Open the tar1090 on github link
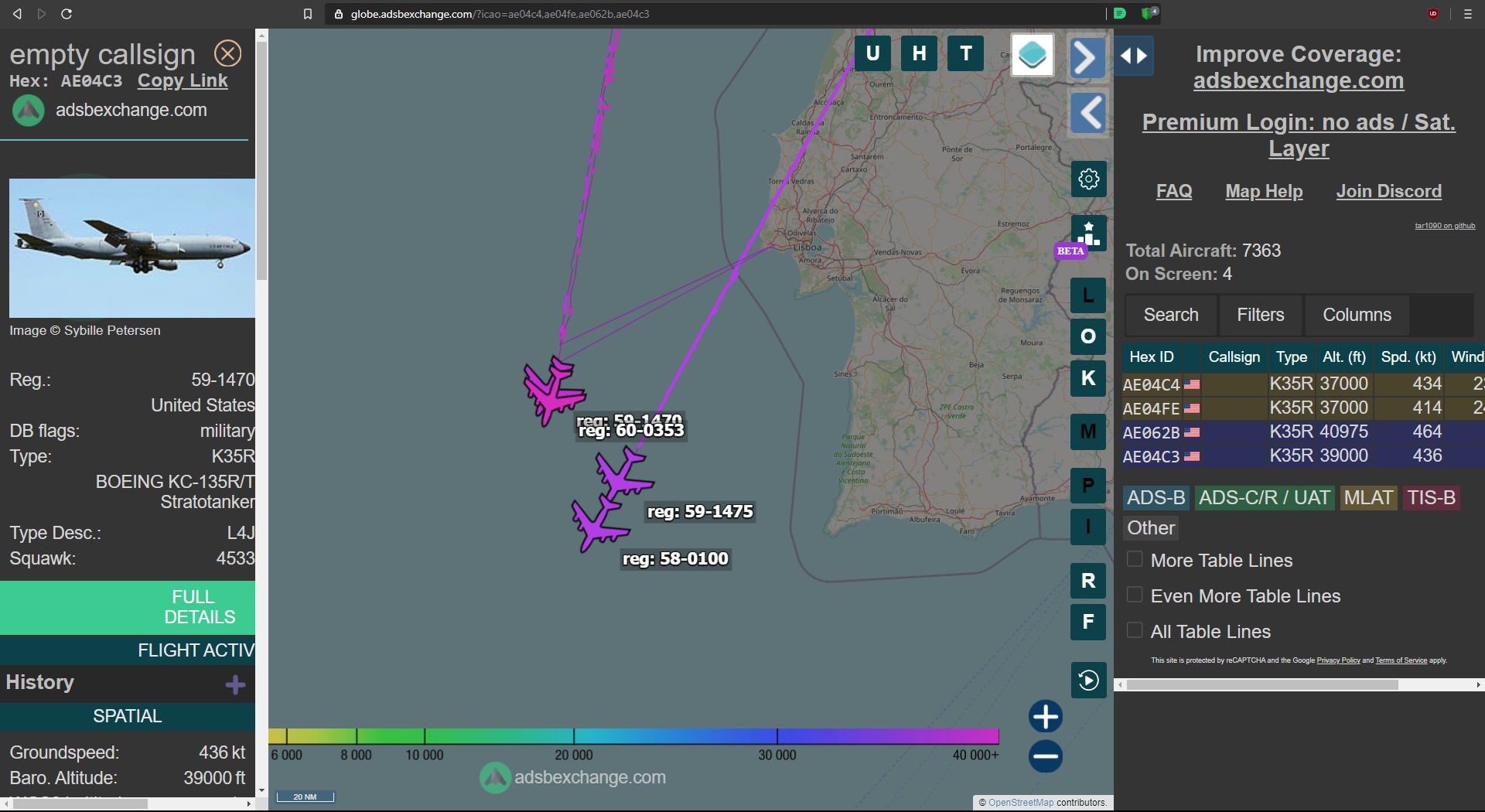Screen dimensions: 1485x812 [x=1445, y=226]
